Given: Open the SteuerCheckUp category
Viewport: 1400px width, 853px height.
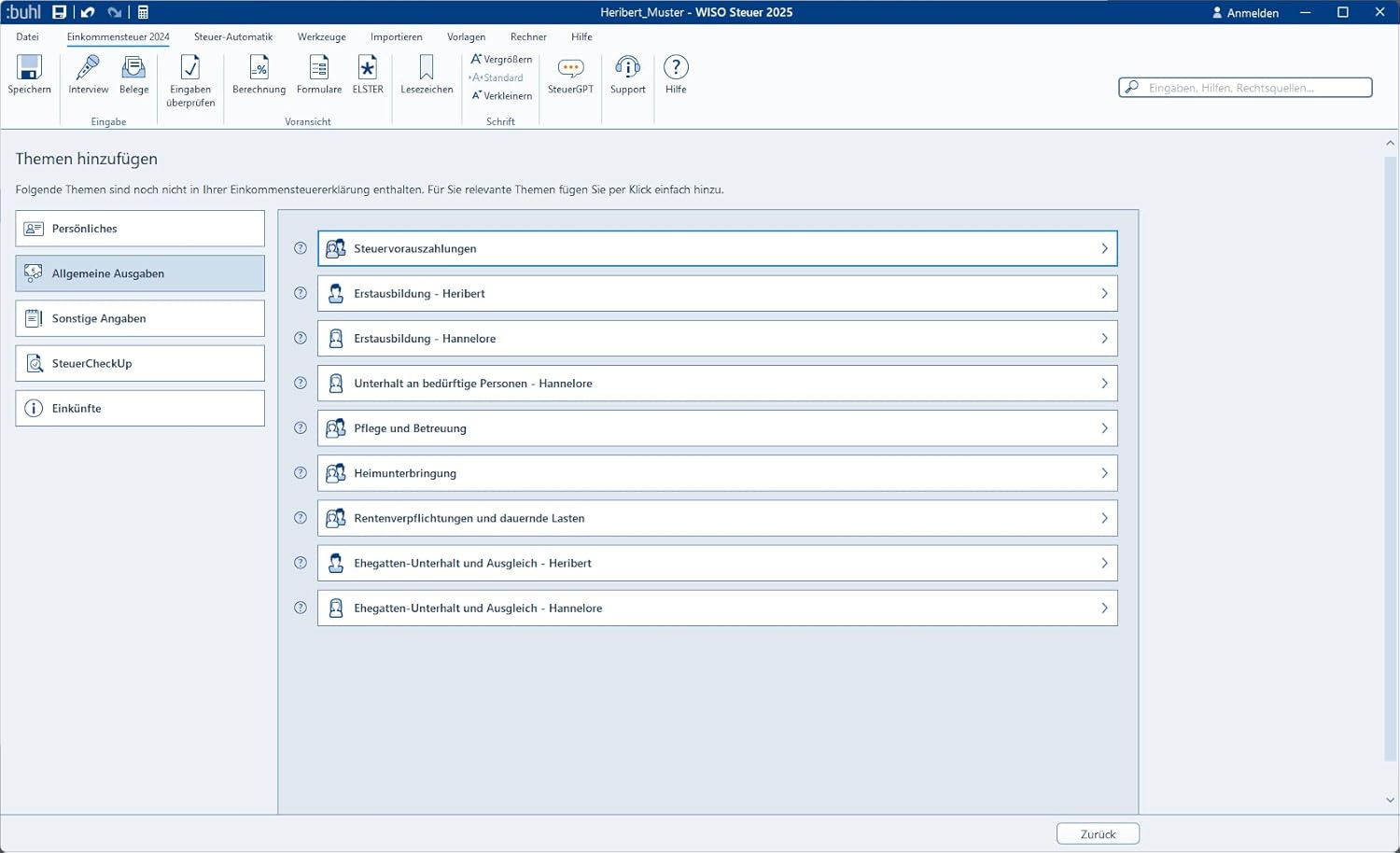Looking at the screenshot, I should (x=140, y=363).
